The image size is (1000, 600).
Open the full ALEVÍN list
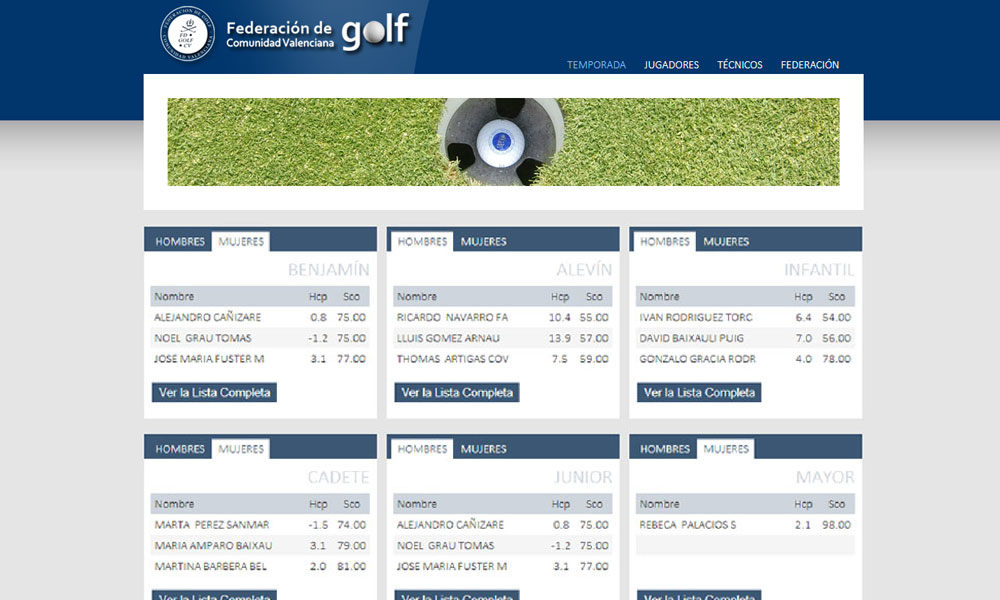point(456,393)
